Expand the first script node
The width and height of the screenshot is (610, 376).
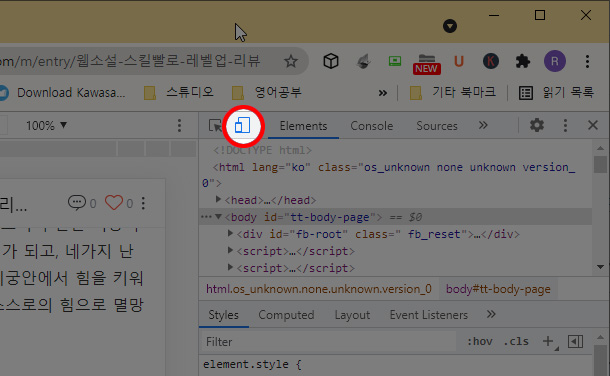(230, 250)
